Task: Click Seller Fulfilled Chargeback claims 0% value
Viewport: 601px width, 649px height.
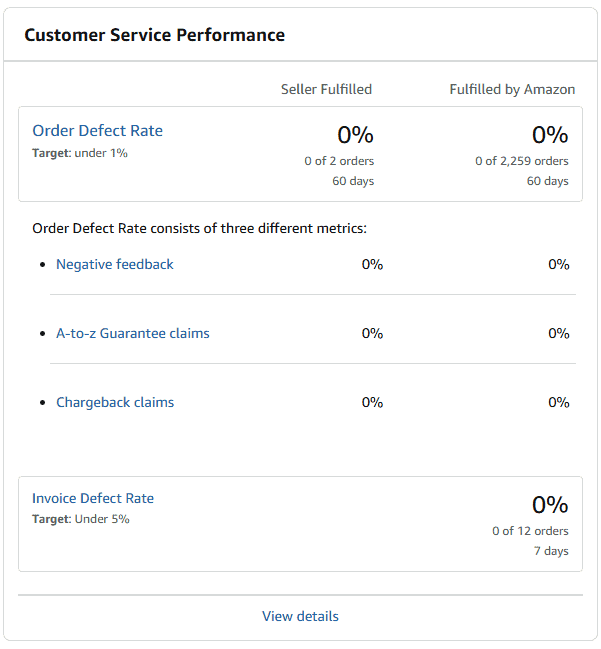Action: (372, 402)
